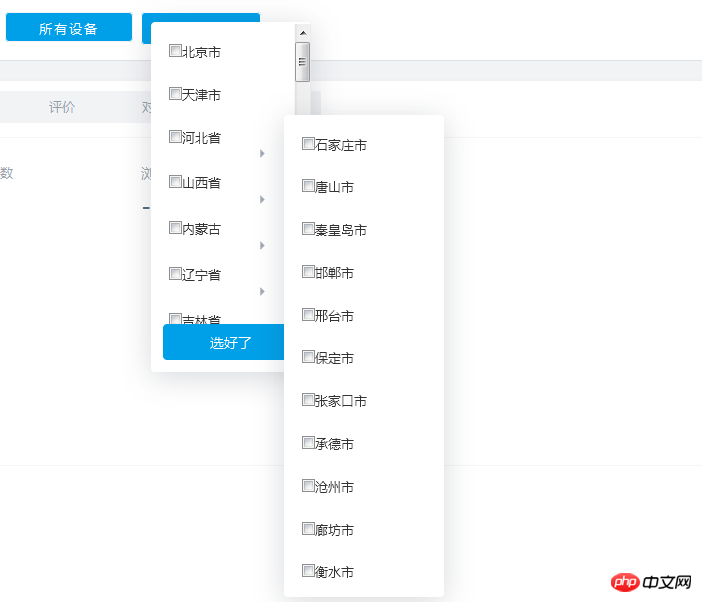The width and height of the screenshot is (702, 602).
Task: Click the 衡水市 label text
Action: (x=334, y=572)
